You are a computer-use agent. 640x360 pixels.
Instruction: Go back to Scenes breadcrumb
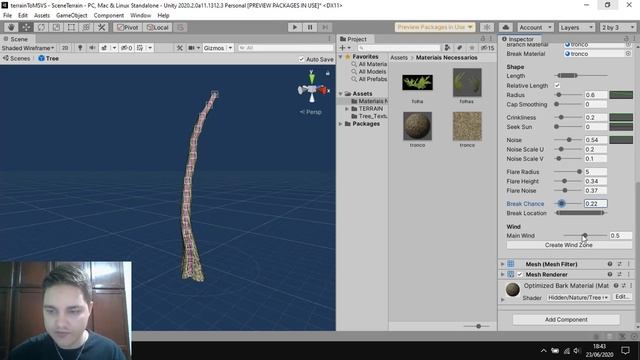pos(16,58)
